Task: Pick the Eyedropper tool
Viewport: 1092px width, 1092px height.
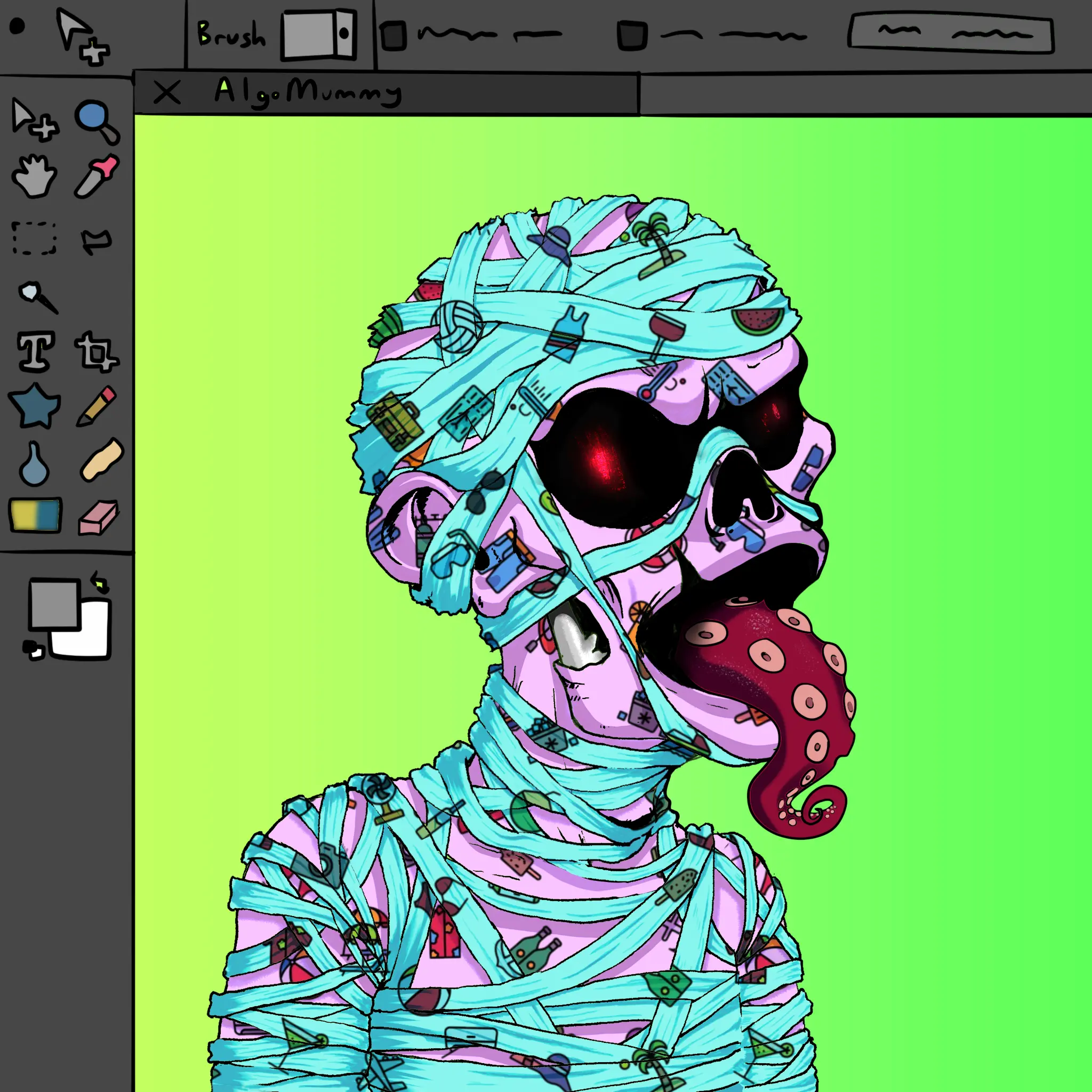Action: 97,176
